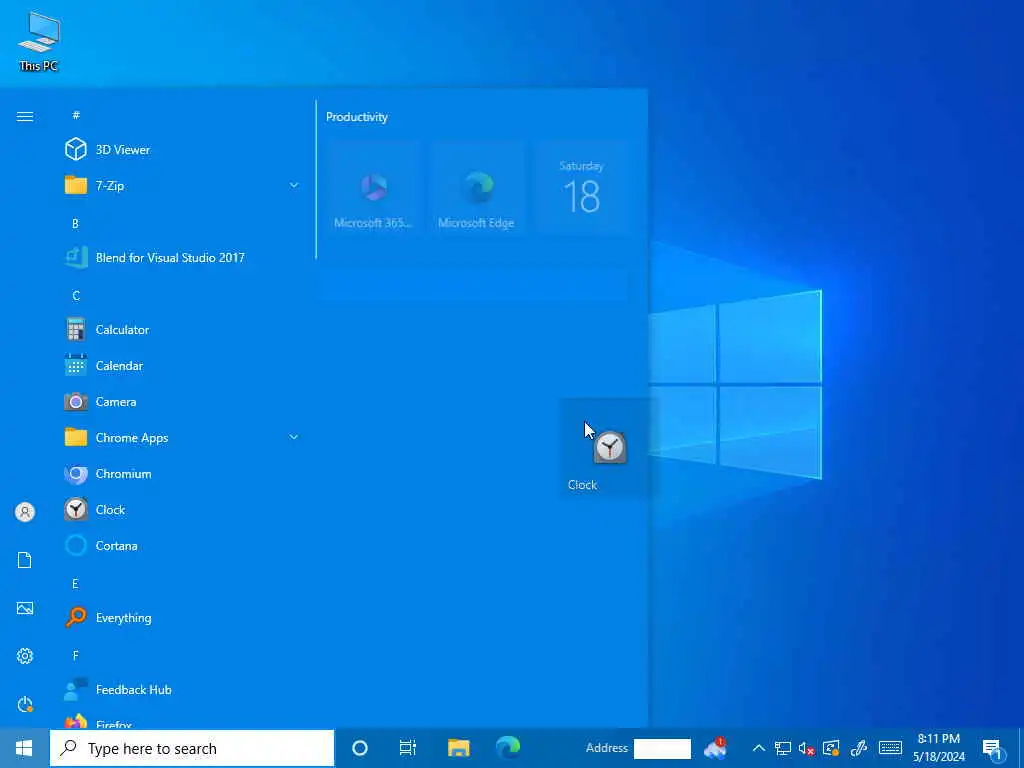Open Clock in the app list
The height and width of the screenshot is (768, 1024).
pos(183,509)
